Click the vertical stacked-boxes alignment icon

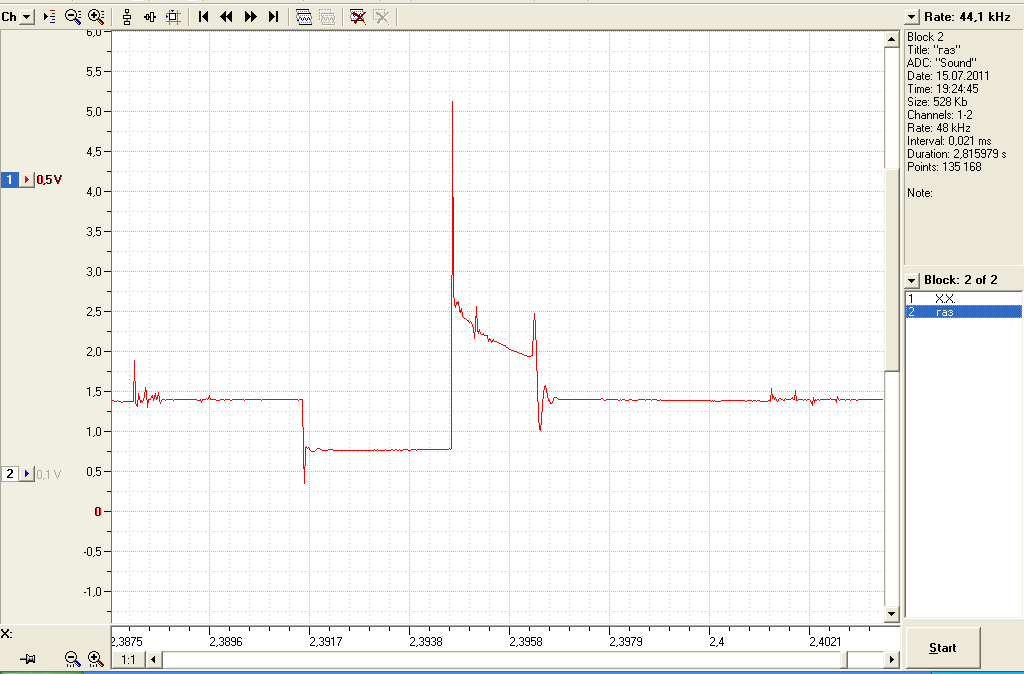pos(127,17)
